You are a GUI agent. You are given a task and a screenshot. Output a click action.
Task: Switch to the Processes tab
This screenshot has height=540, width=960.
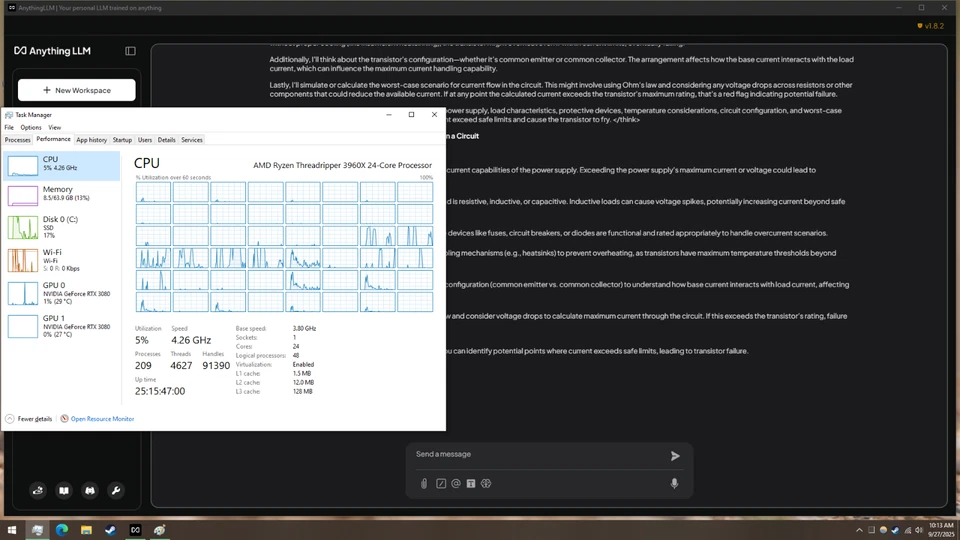[17, 140]
